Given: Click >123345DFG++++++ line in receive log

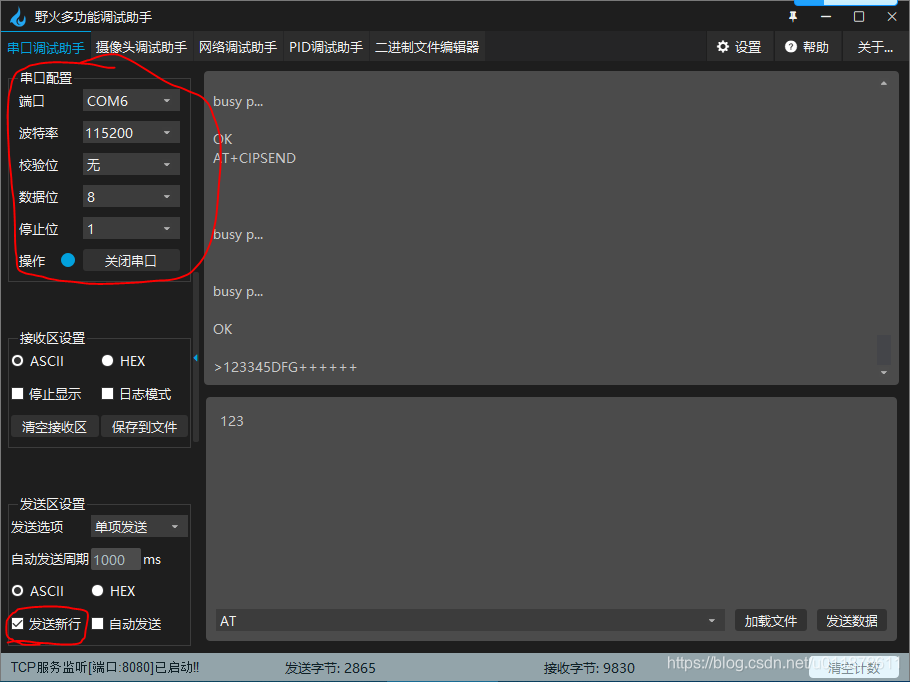Looking at the screenshot, I should [x=285, y=367].
